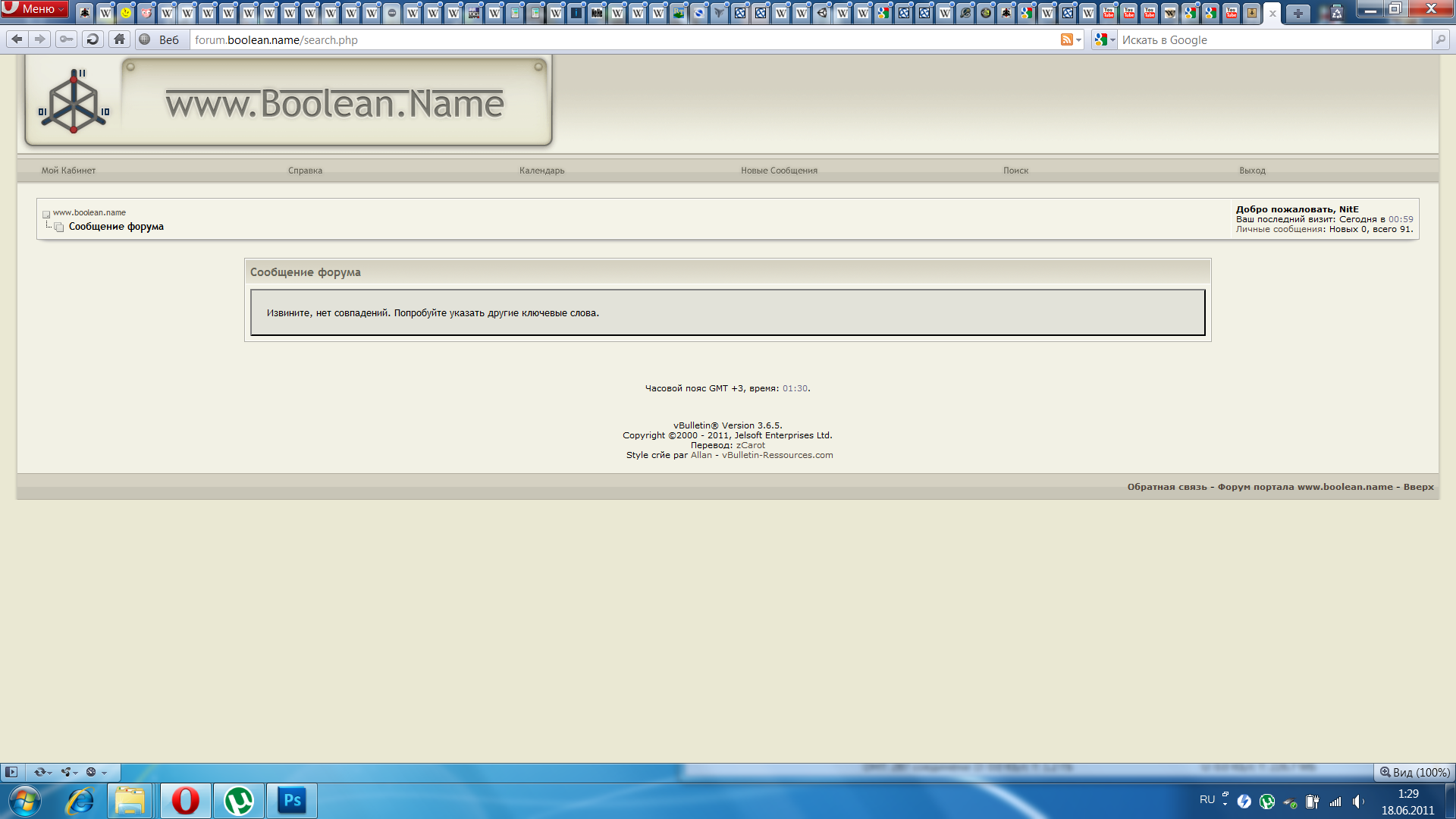Image resolution: width=1456 pixels, height=819 pixels.
Task: Click the Reload page icon
Action: (x=93, y=39)
